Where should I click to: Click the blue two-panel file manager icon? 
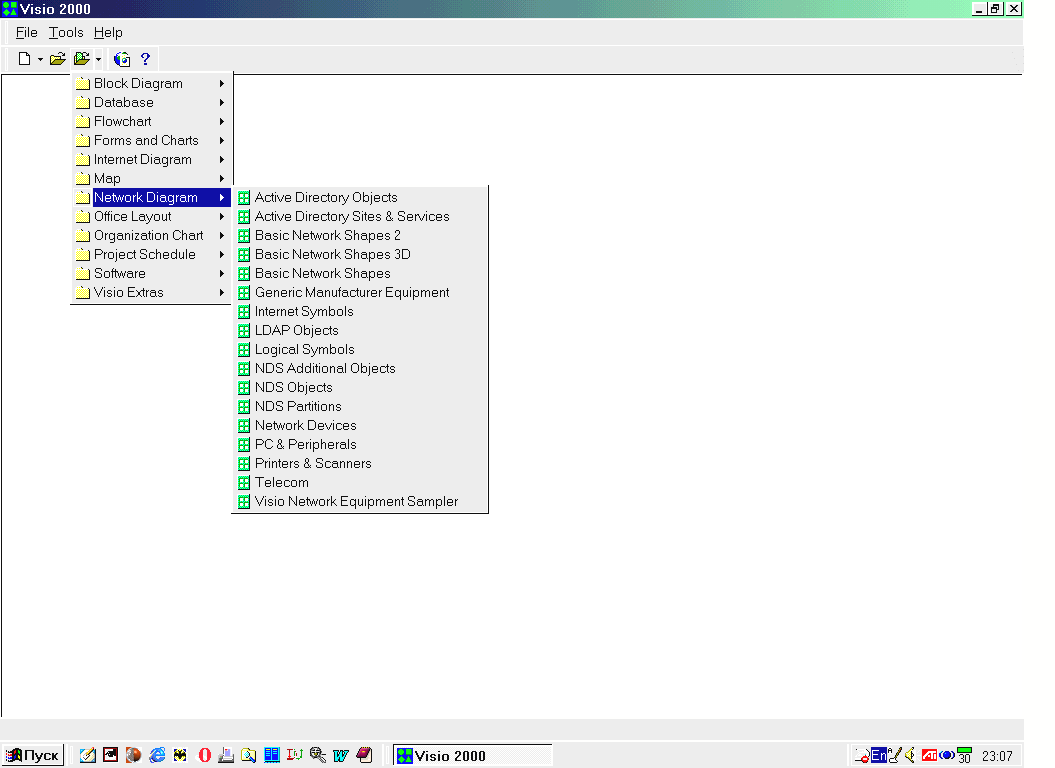tap(272, 755)
